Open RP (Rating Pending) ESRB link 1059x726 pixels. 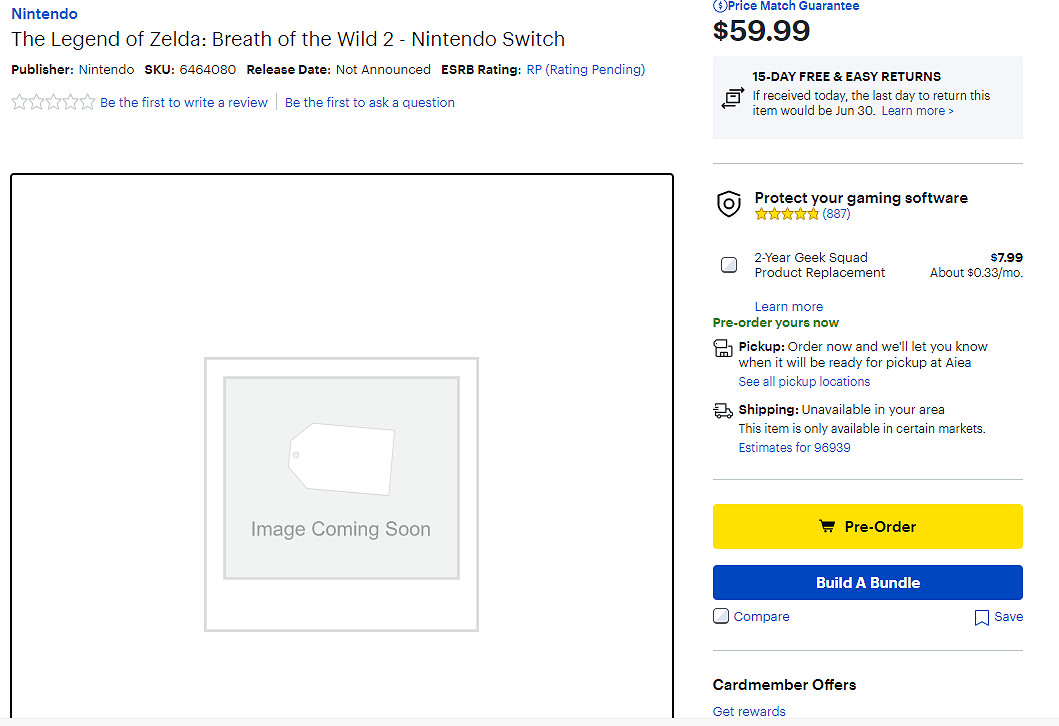pyautogui.click(x=586, y=70)
